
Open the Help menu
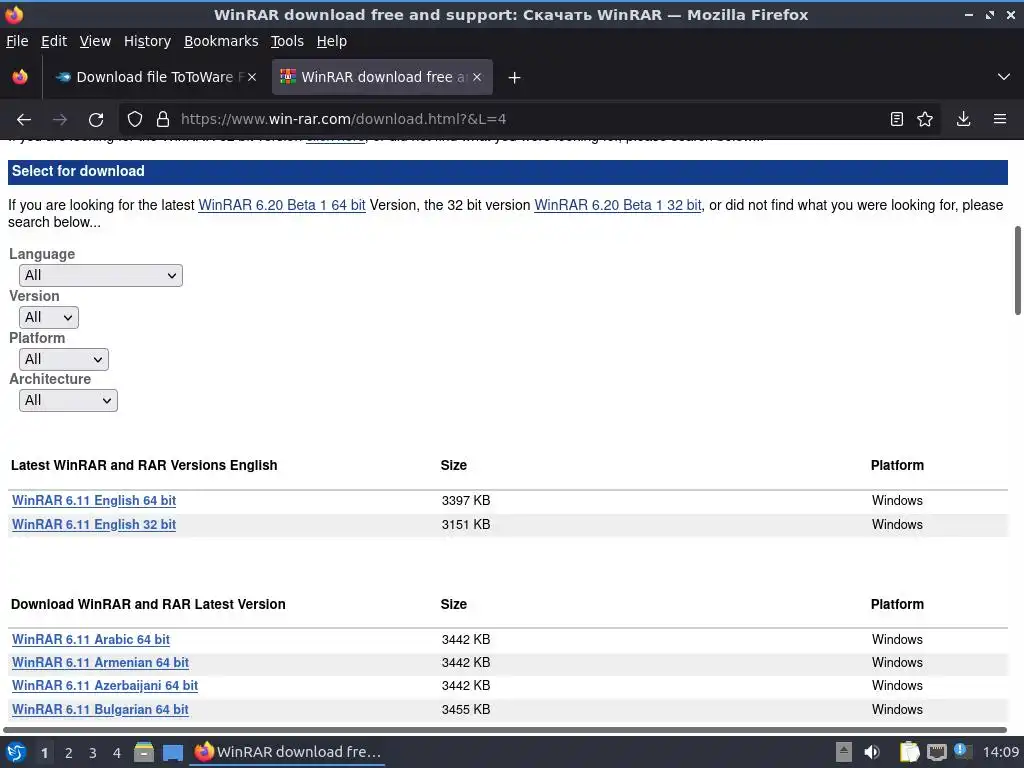(332, 41)
